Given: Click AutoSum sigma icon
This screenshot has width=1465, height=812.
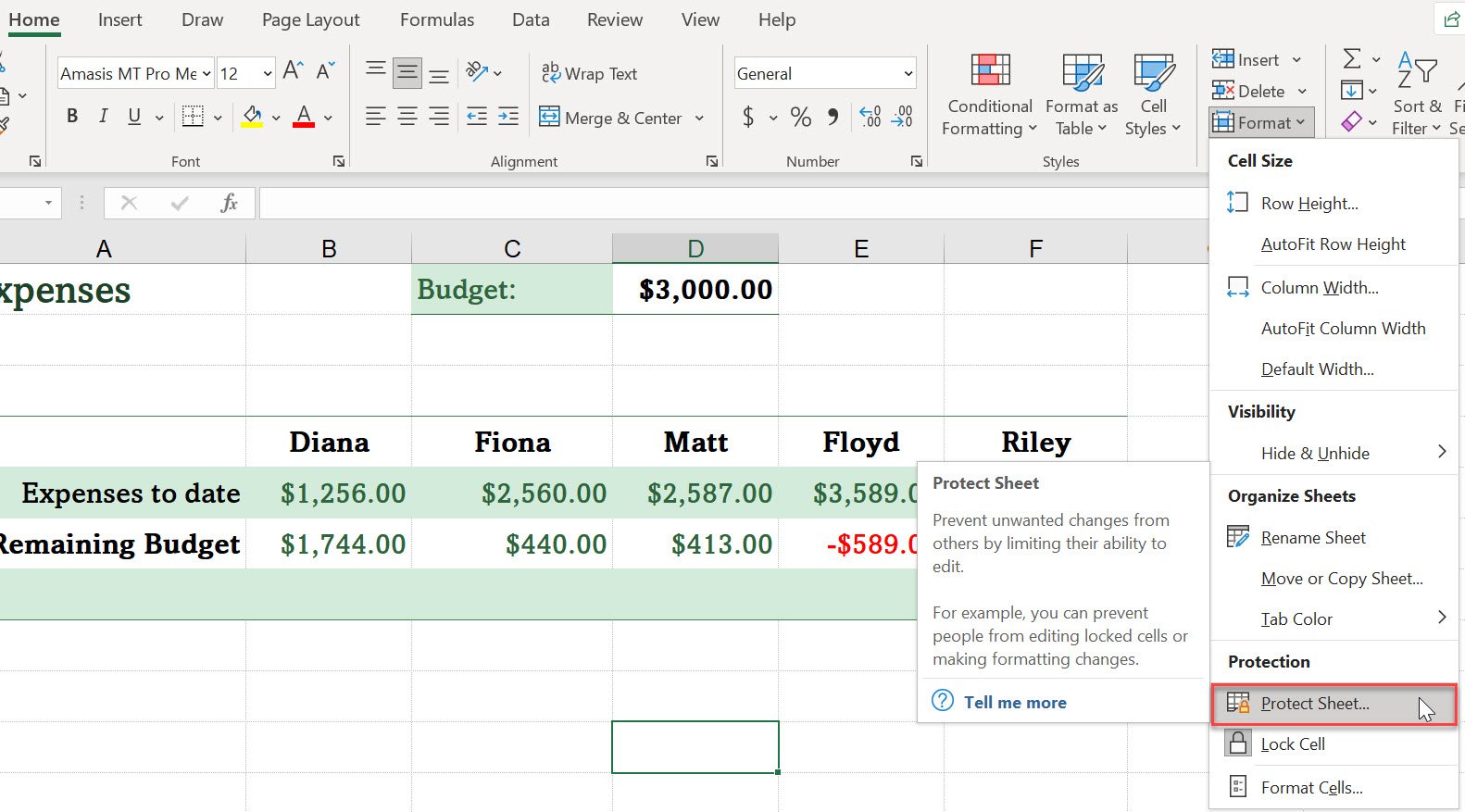Looking at the screenshot, I should (x=1352, y=59).
